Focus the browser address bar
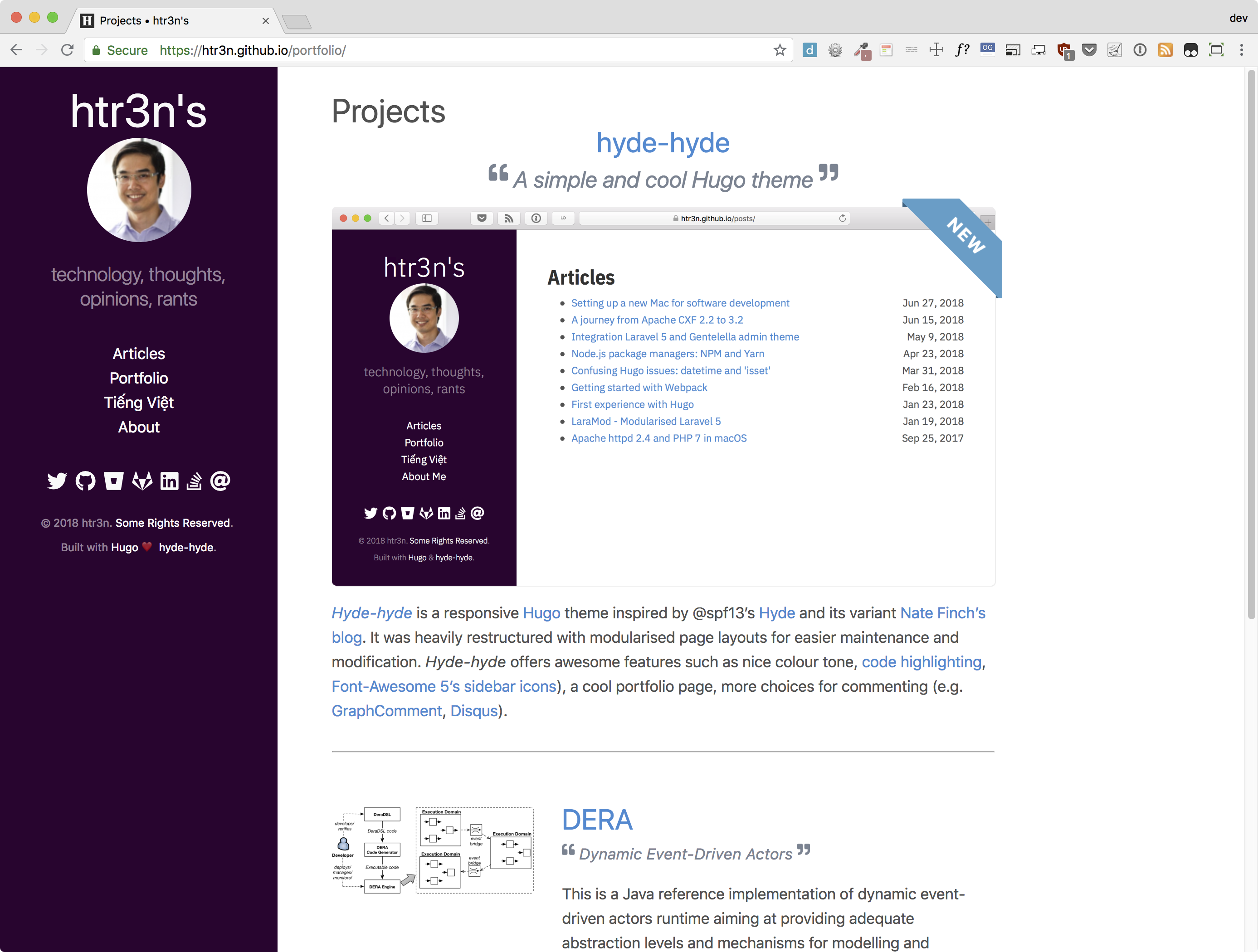Image resolution: width=1258 pixels, height=952 pixels. tap(437, 50)
